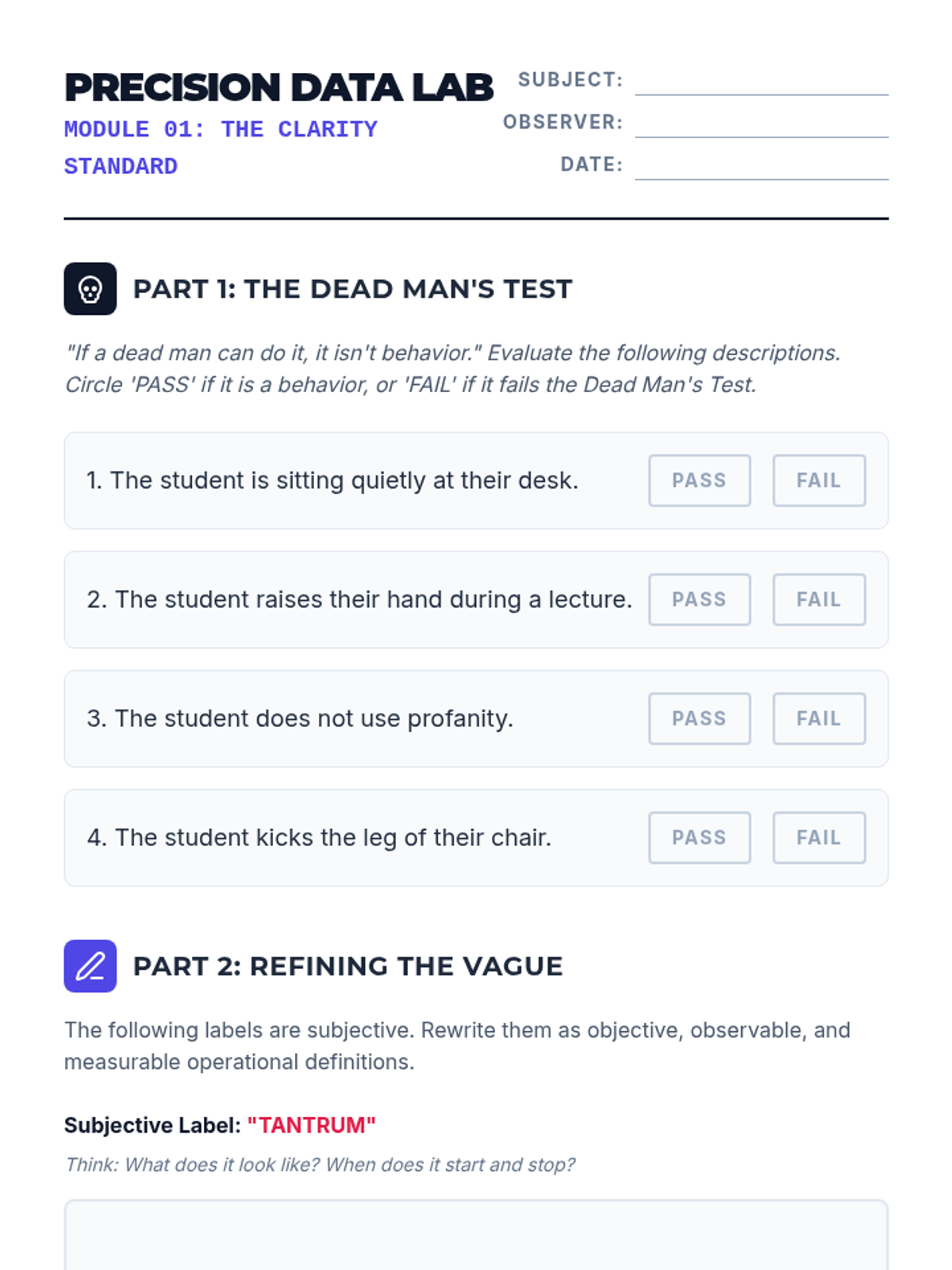Click the red TANTRUM label text

[x=311, y=1125]
